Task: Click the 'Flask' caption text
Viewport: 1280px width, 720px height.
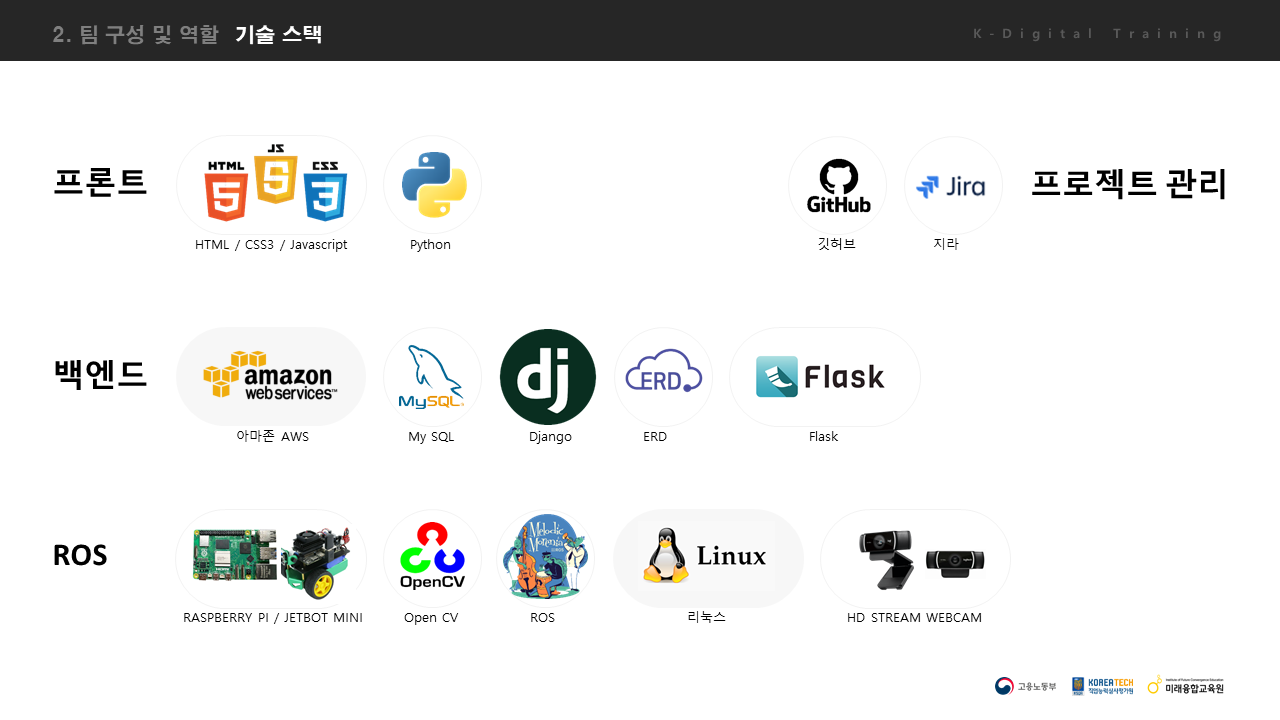Action: [x=823, y=437]
